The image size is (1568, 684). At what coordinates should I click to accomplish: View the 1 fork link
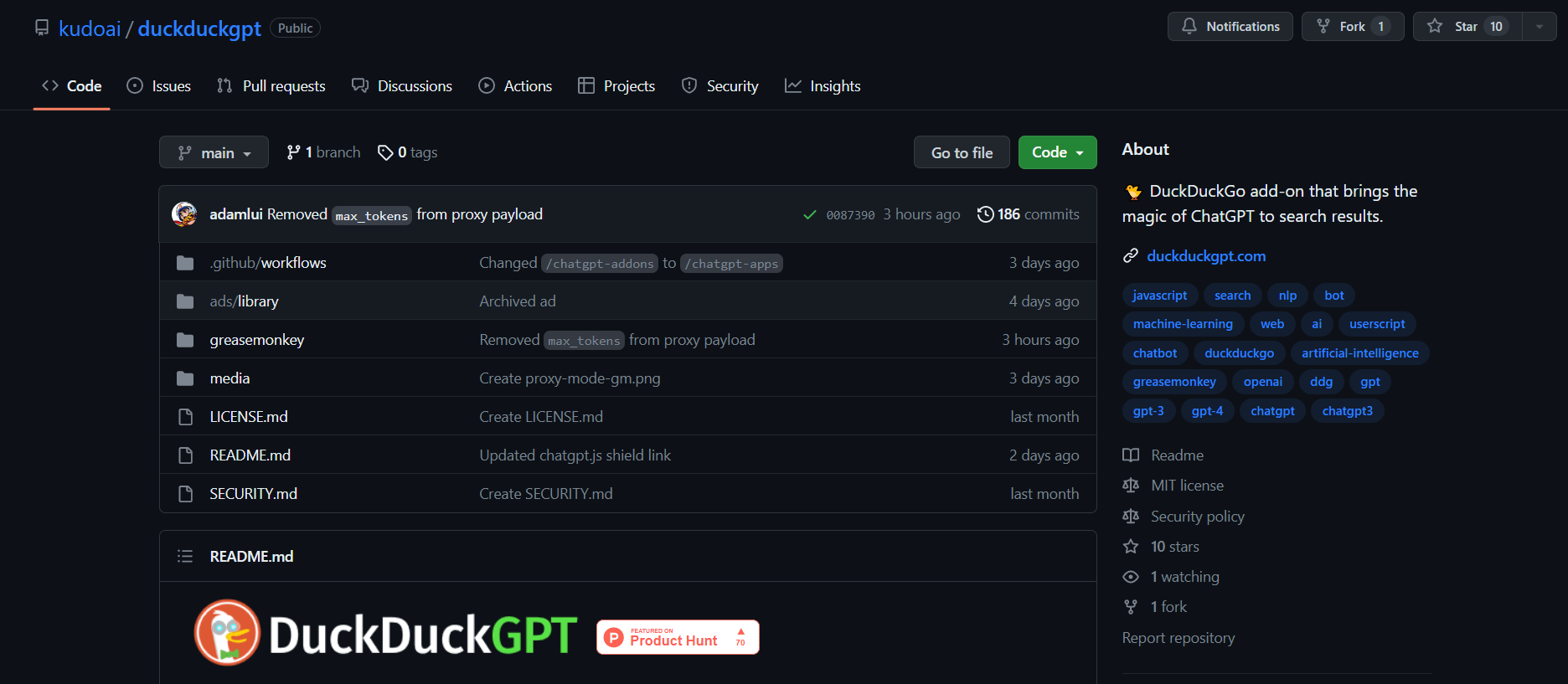click(1155, 607)
